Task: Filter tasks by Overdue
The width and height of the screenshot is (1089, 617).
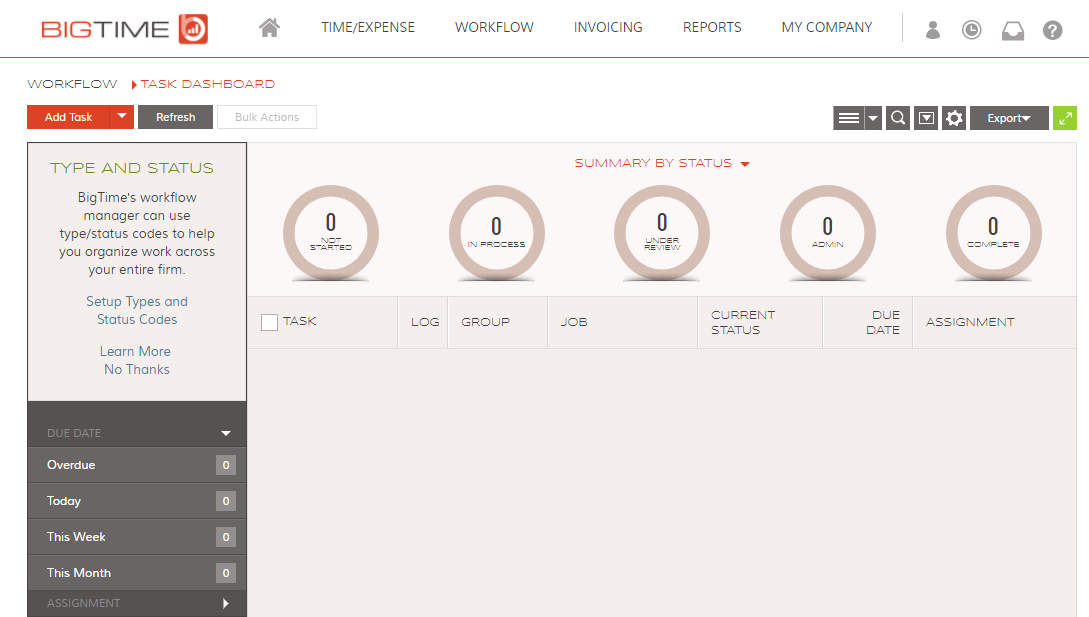Action: pos(137,465)
